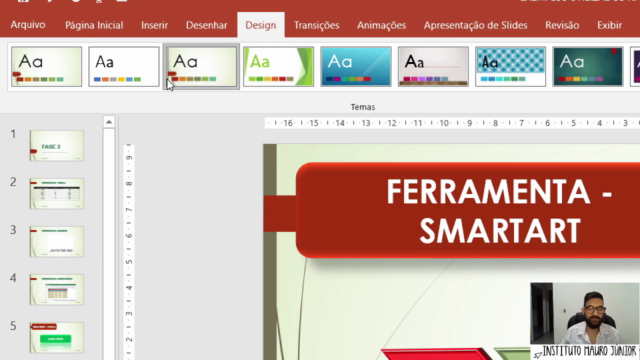Select slide 5 thumbnail with green box
Screen dimensions: 640x360
[x=57, y=338]
